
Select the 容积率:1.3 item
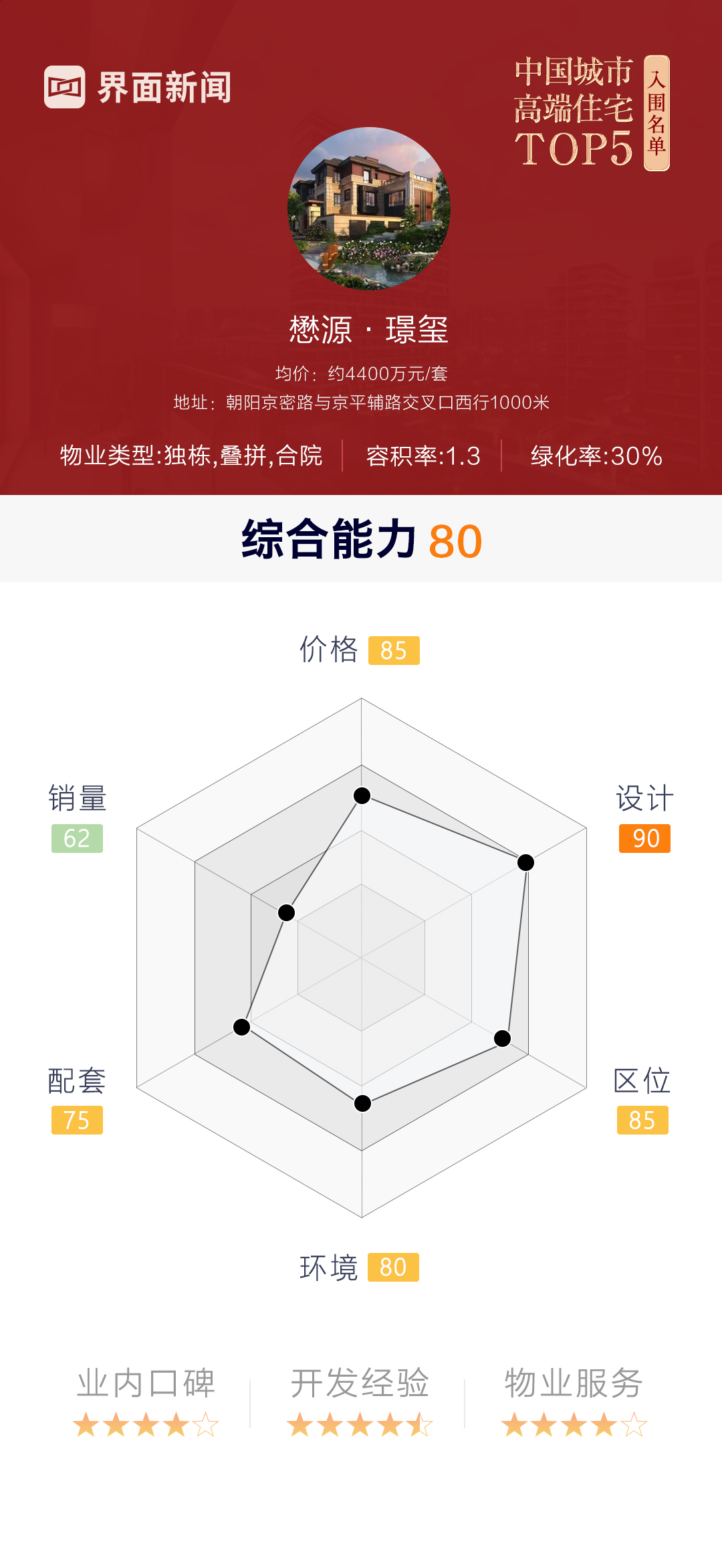coord(423,456)
